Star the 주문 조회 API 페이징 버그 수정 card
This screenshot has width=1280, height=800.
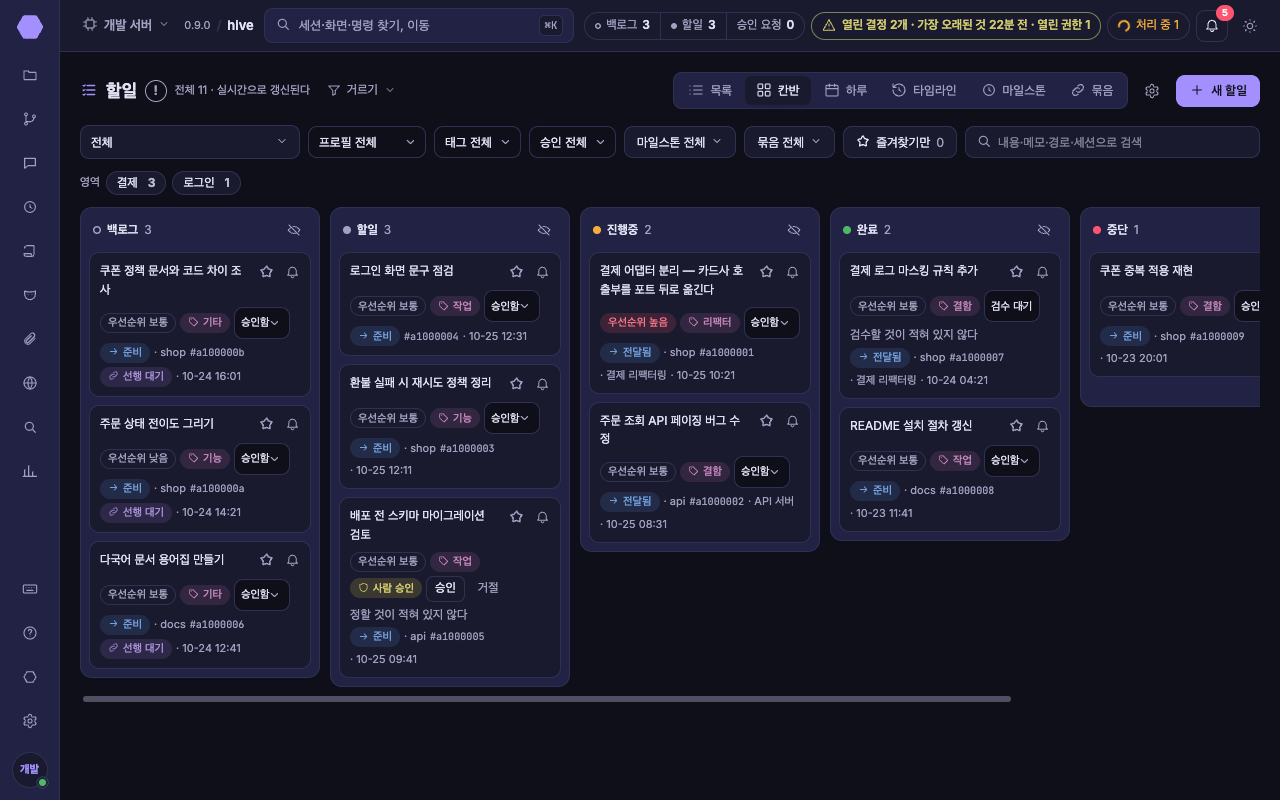coord(766,421)
